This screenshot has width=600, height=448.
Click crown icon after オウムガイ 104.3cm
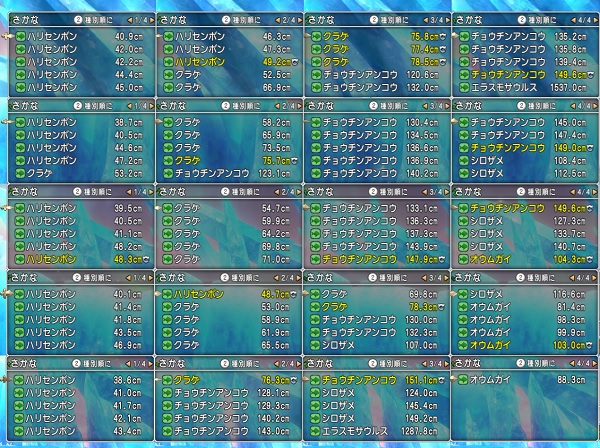point(590,260)
